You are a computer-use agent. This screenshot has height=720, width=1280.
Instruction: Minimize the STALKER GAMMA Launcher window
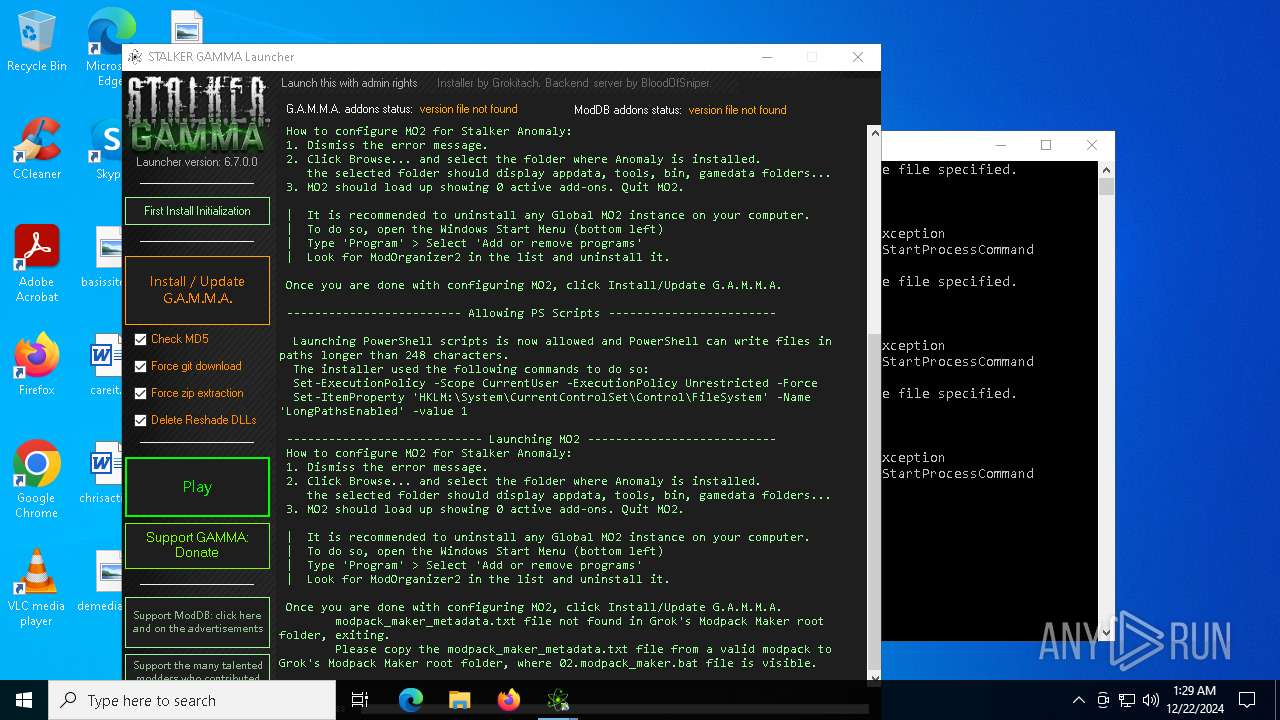[766, 57]
